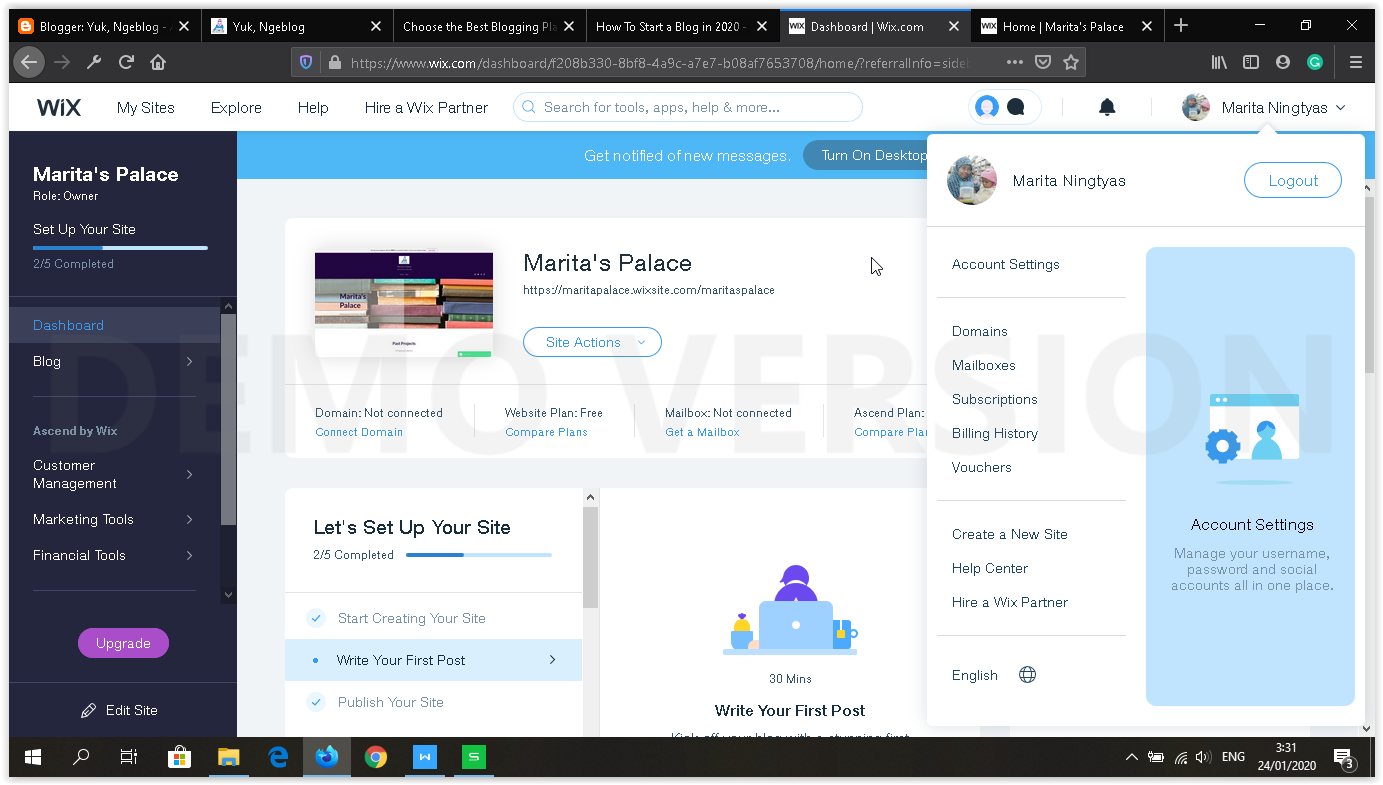Open Windows Start menu
1383x785 pixels.
(x=33, y=757)
